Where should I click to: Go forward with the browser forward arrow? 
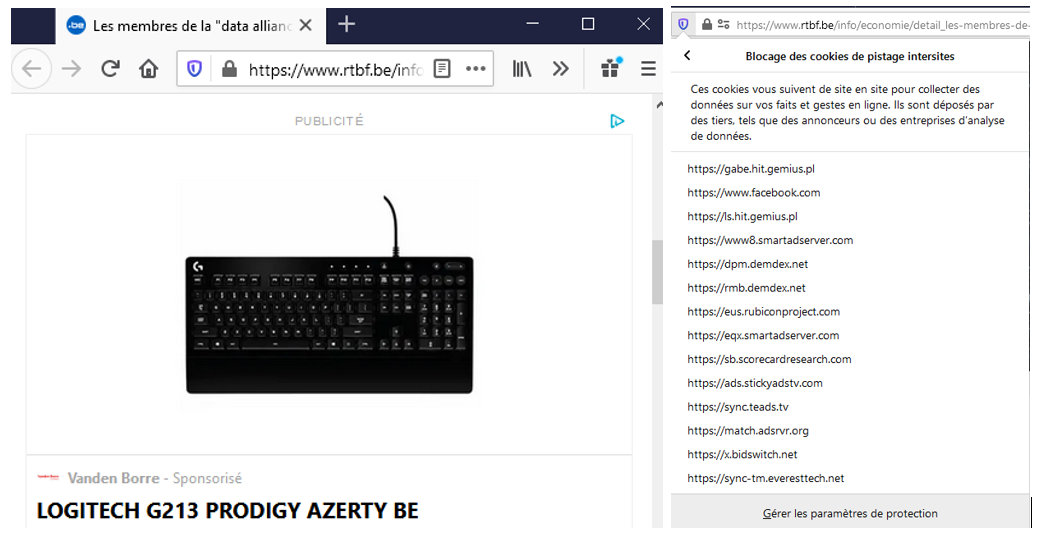(x=71, y=68)
